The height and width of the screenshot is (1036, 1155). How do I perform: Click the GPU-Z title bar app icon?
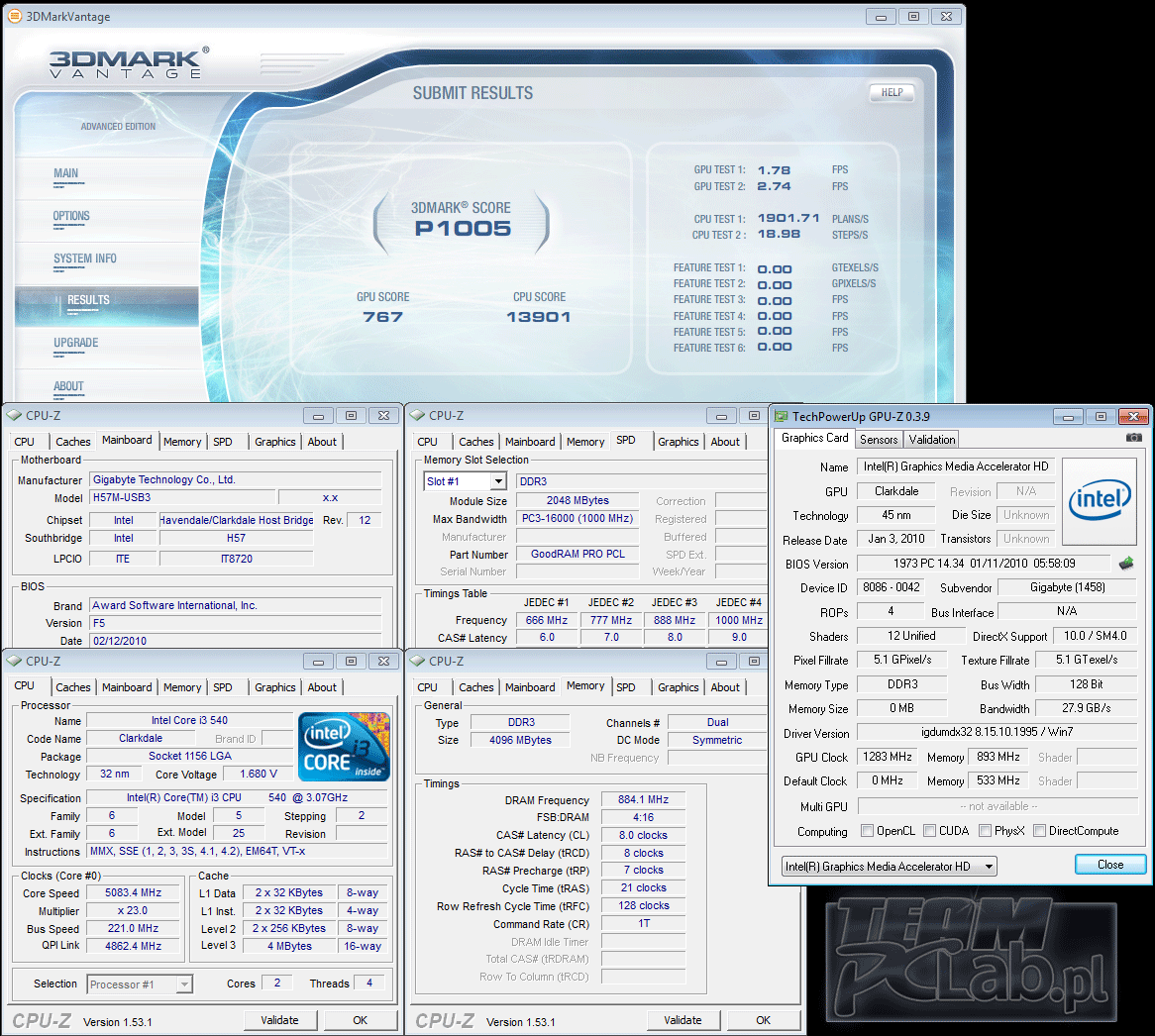click(x=781, y=416)
